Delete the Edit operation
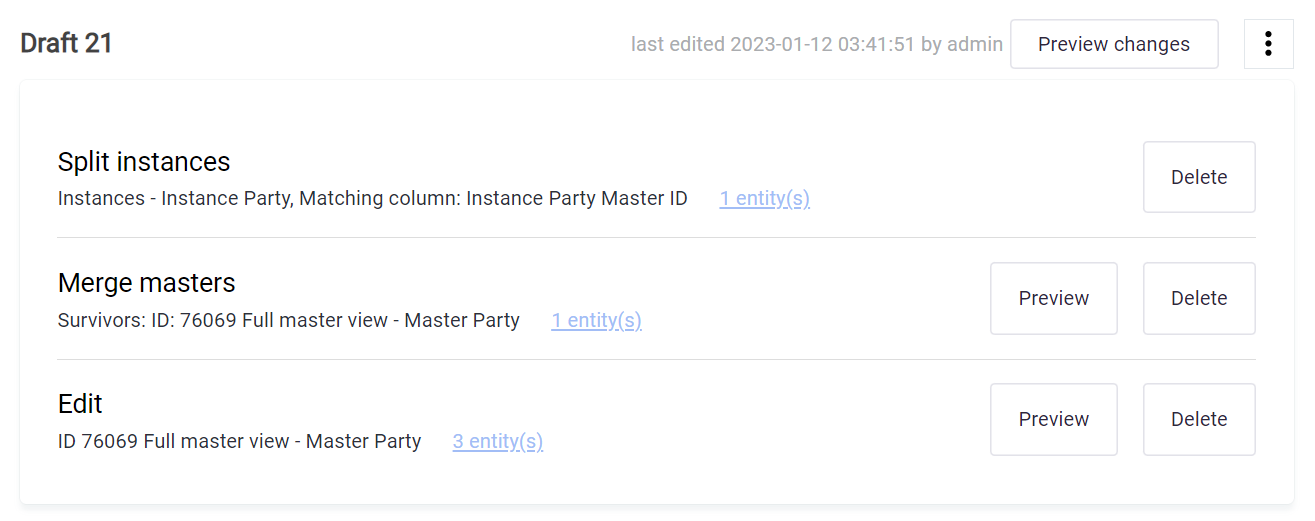 tap(1198, 419)
